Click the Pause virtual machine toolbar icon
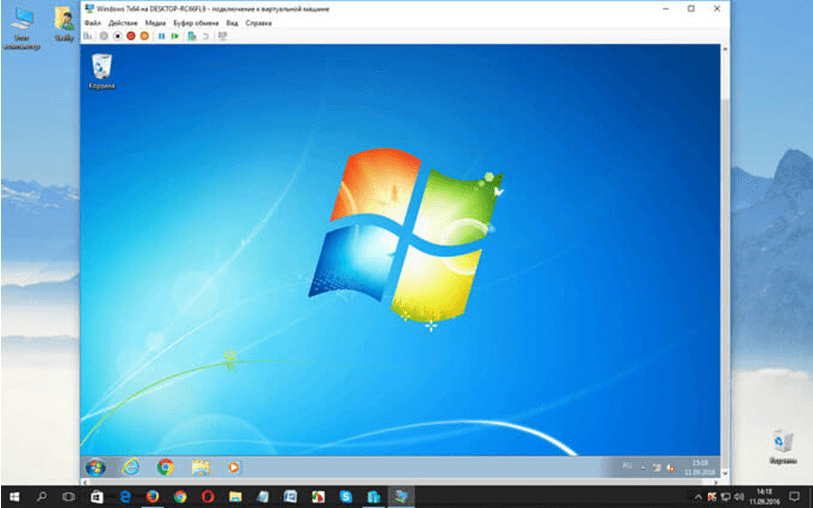The height and width of the screenshot is (508, 813). pyautogui.click(x=161, y=36)
